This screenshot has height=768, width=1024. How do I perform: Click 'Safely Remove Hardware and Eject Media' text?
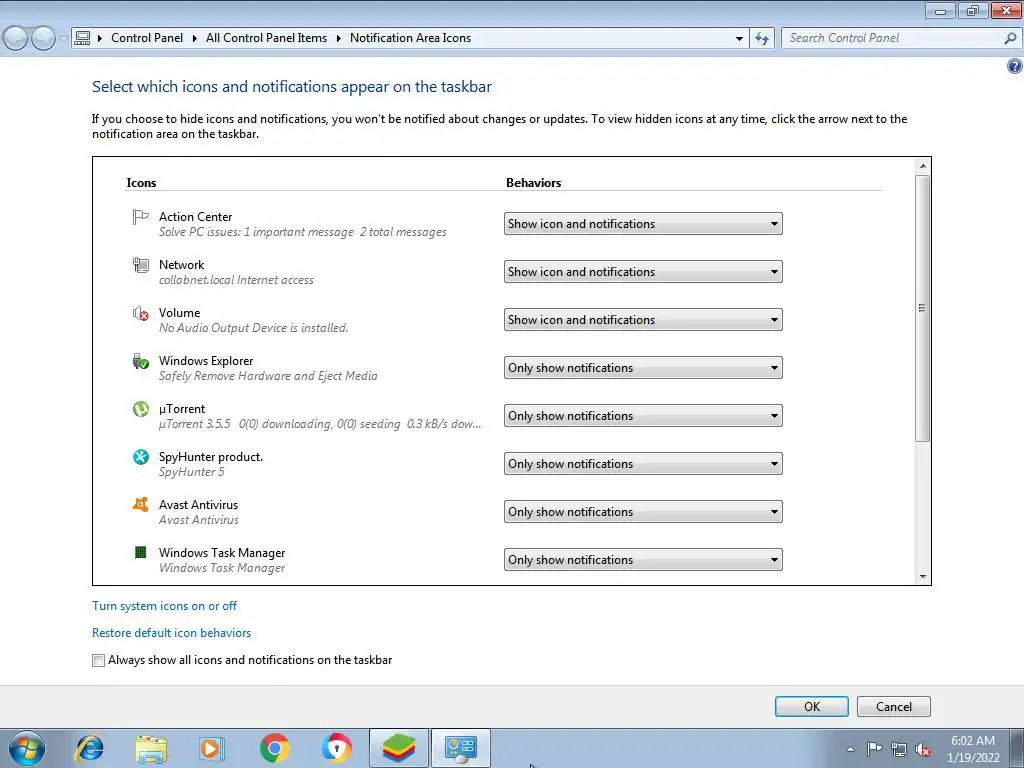268,376
